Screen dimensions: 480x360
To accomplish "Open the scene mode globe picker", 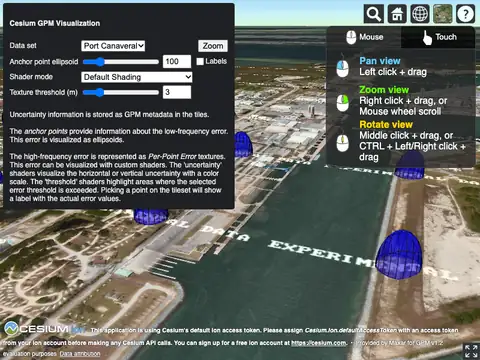I will point(420,14).
